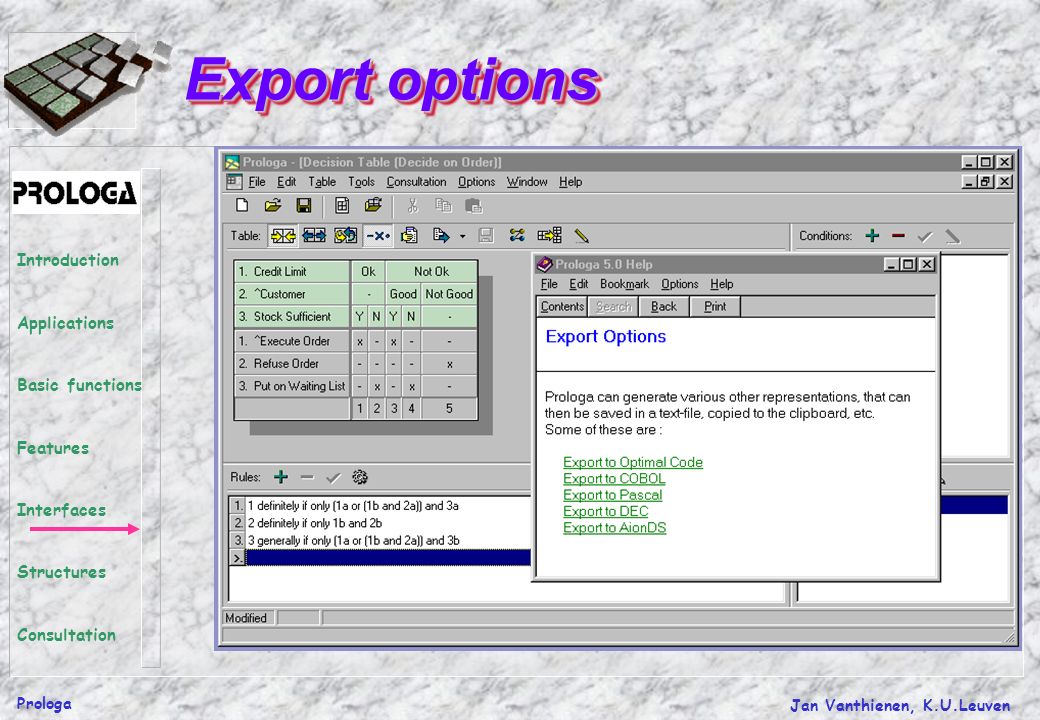Image resolution: width=1040 pixels, height=720 pixels.
Task: Open the Window menu
Action: point(527,182)
